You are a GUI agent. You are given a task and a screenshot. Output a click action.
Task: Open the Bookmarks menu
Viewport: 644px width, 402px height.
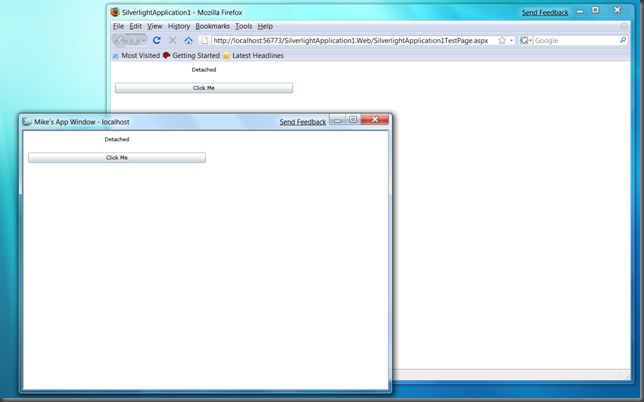(212, 26)
